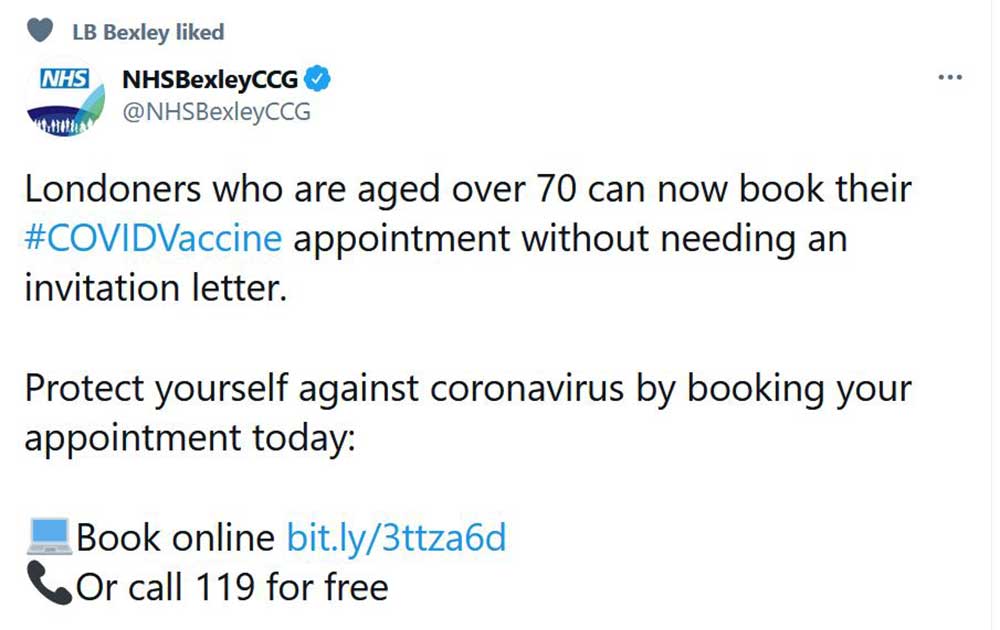Click the 'invitation letter.' text line
Viewport: 1000px width, 630px height.
click(155, 286)
